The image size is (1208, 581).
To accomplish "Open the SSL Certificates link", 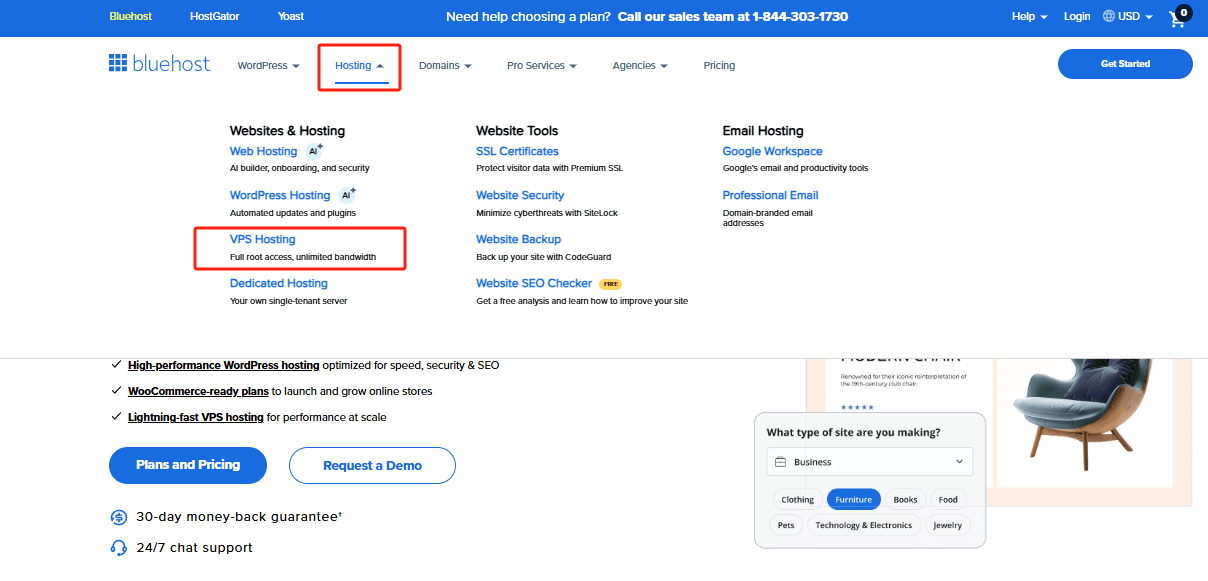I will 517,151.
